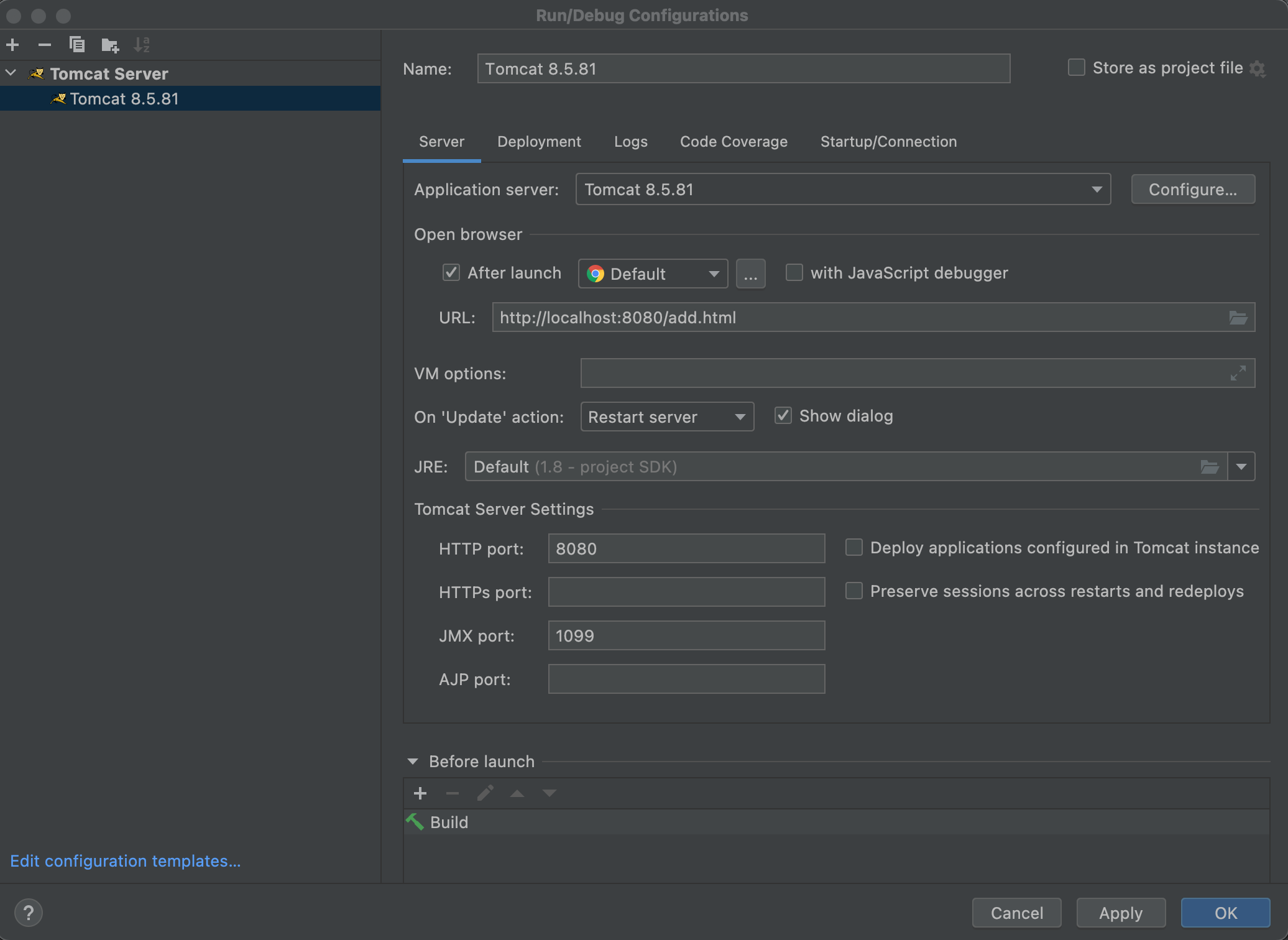The height and width of the screenshot is (940, 1288).
Task: Open Store as project file gear settings
Action: tap(1258, 68)
